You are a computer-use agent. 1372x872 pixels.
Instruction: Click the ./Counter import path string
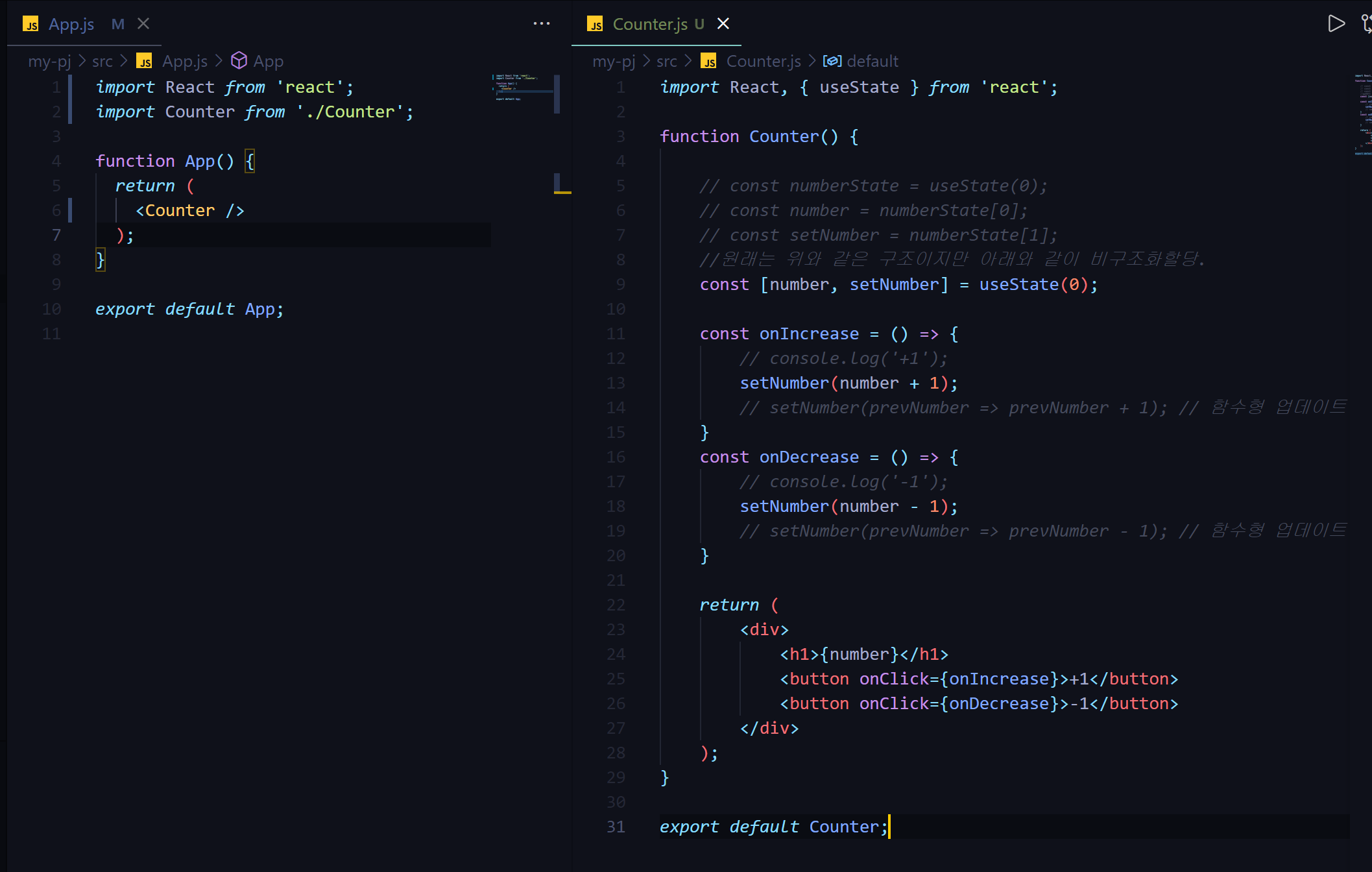[355, 112]
